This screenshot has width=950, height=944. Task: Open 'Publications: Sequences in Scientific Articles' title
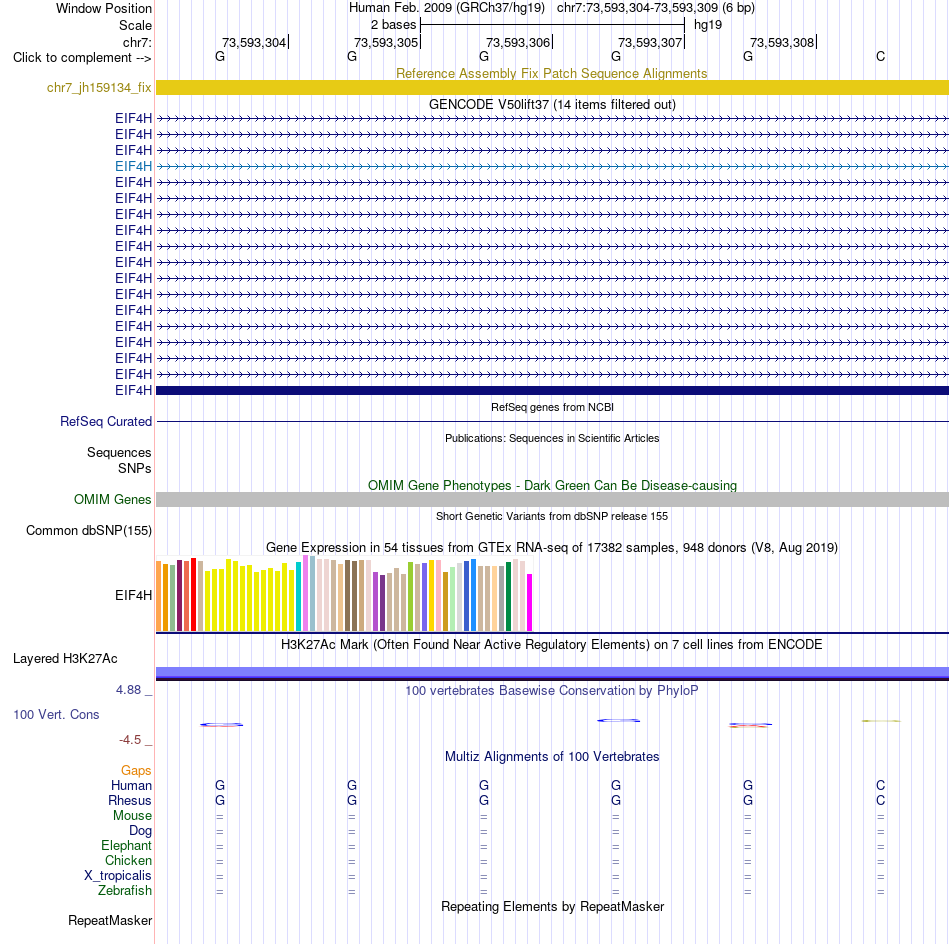pos(552,438)
